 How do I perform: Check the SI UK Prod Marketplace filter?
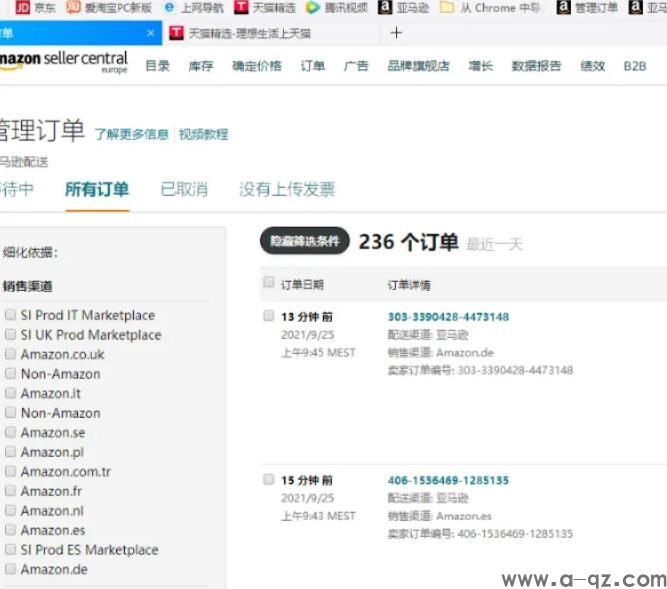[x=10, y=334]
